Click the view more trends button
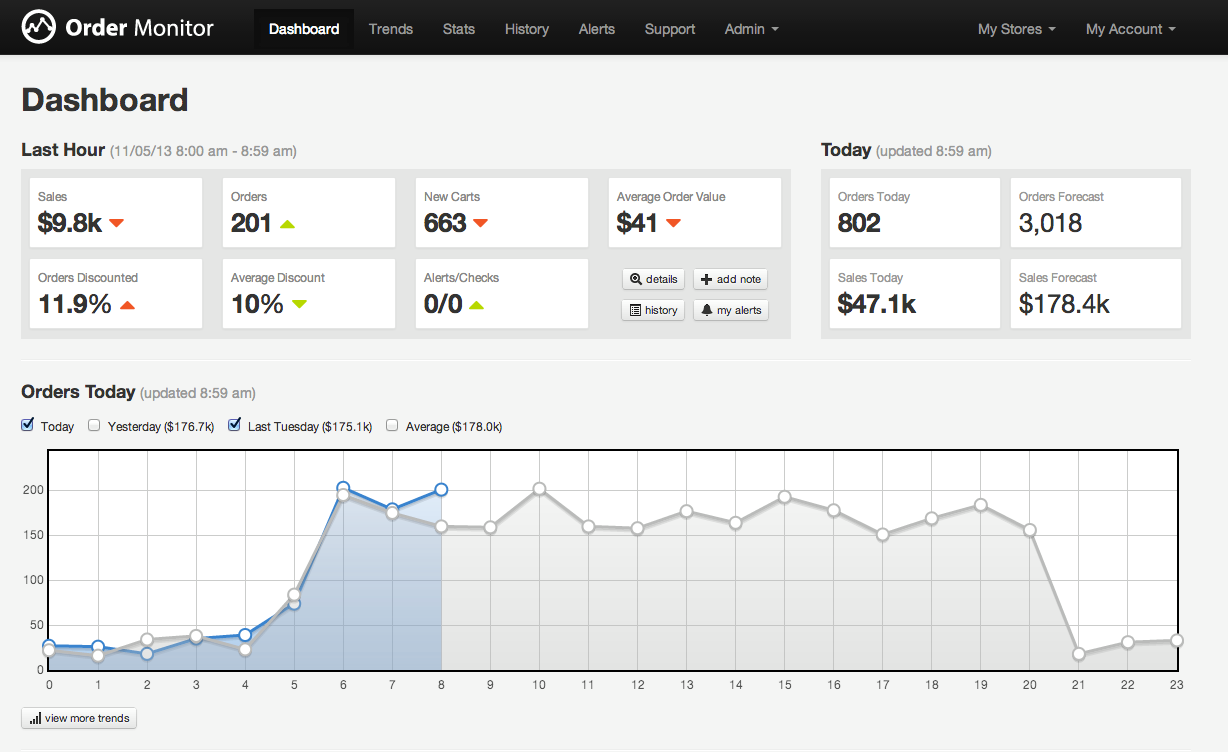The image size is (1228, 752). click(79, 718)
